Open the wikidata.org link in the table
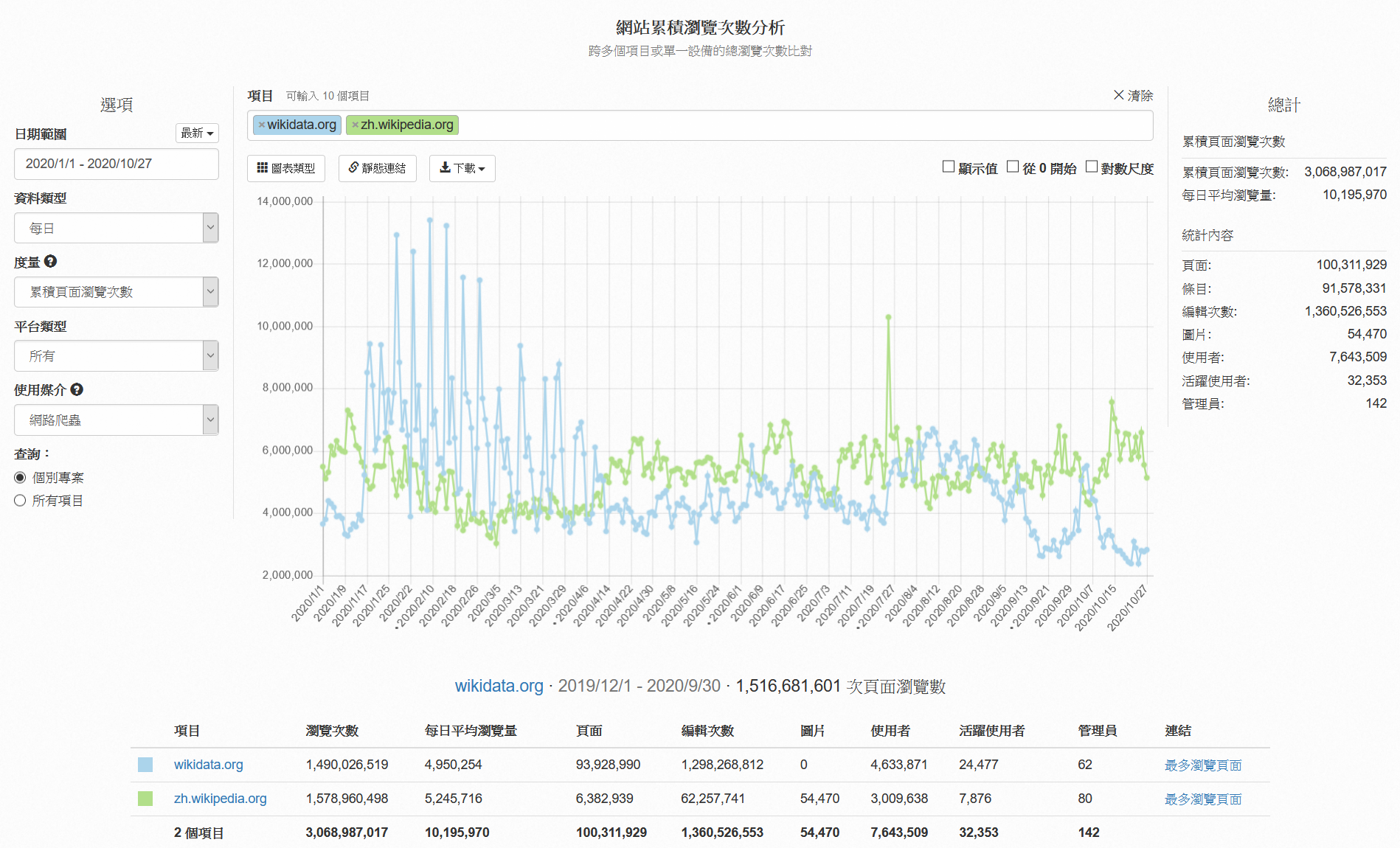1400x848 pixels. click(209, 765)
